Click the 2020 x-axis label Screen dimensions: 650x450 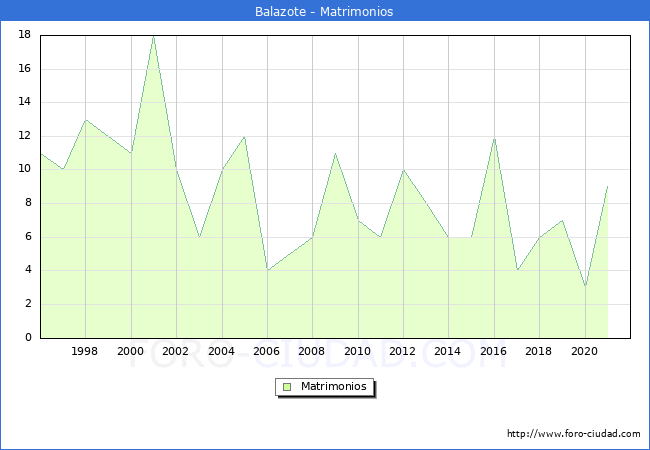pos(585,351)
